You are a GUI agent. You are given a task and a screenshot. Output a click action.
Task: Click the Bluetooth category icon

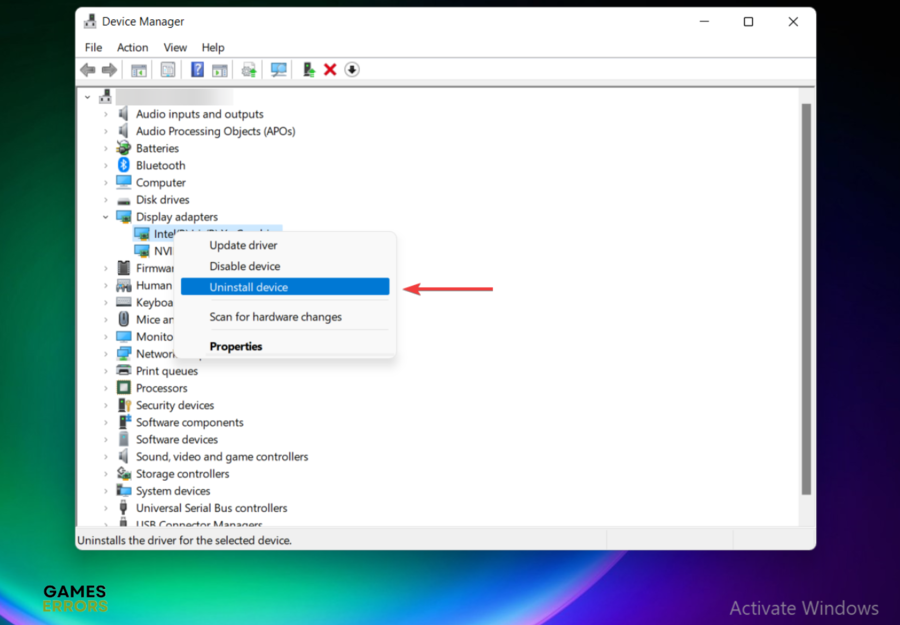click(x=124, y=165)
